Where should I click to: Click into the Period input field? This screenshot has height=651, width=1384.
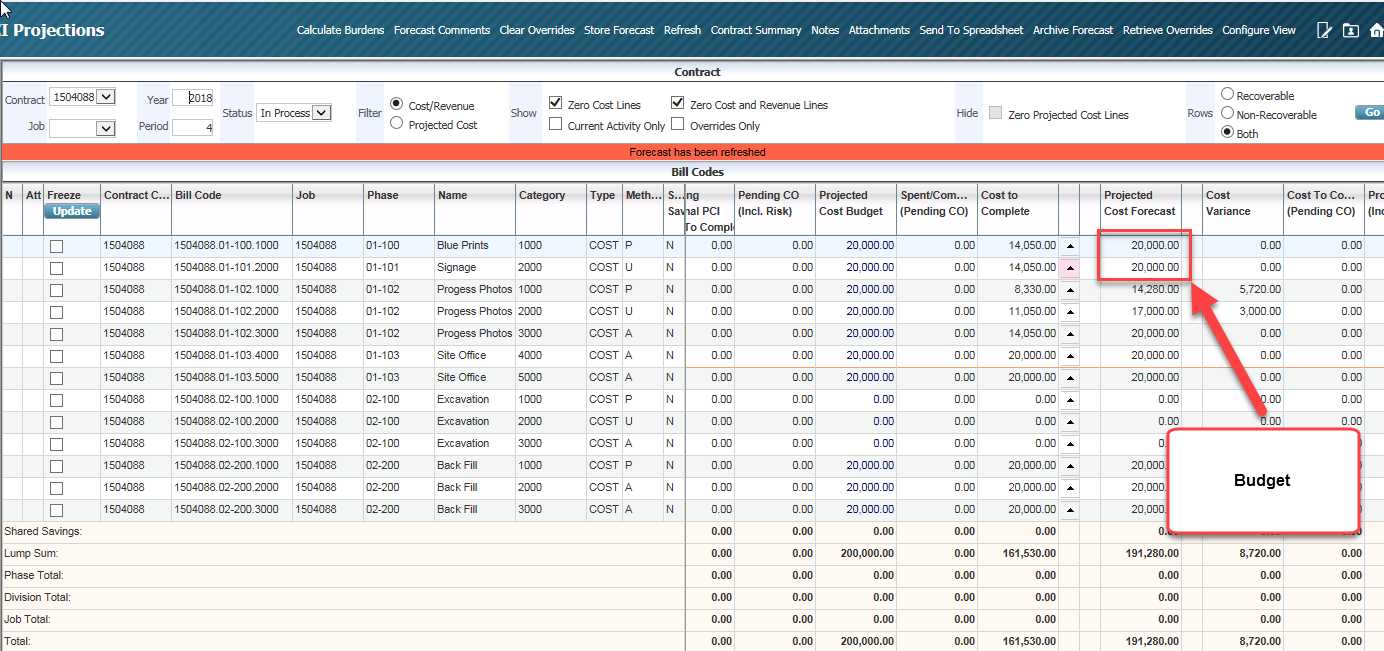click(193, 127)
